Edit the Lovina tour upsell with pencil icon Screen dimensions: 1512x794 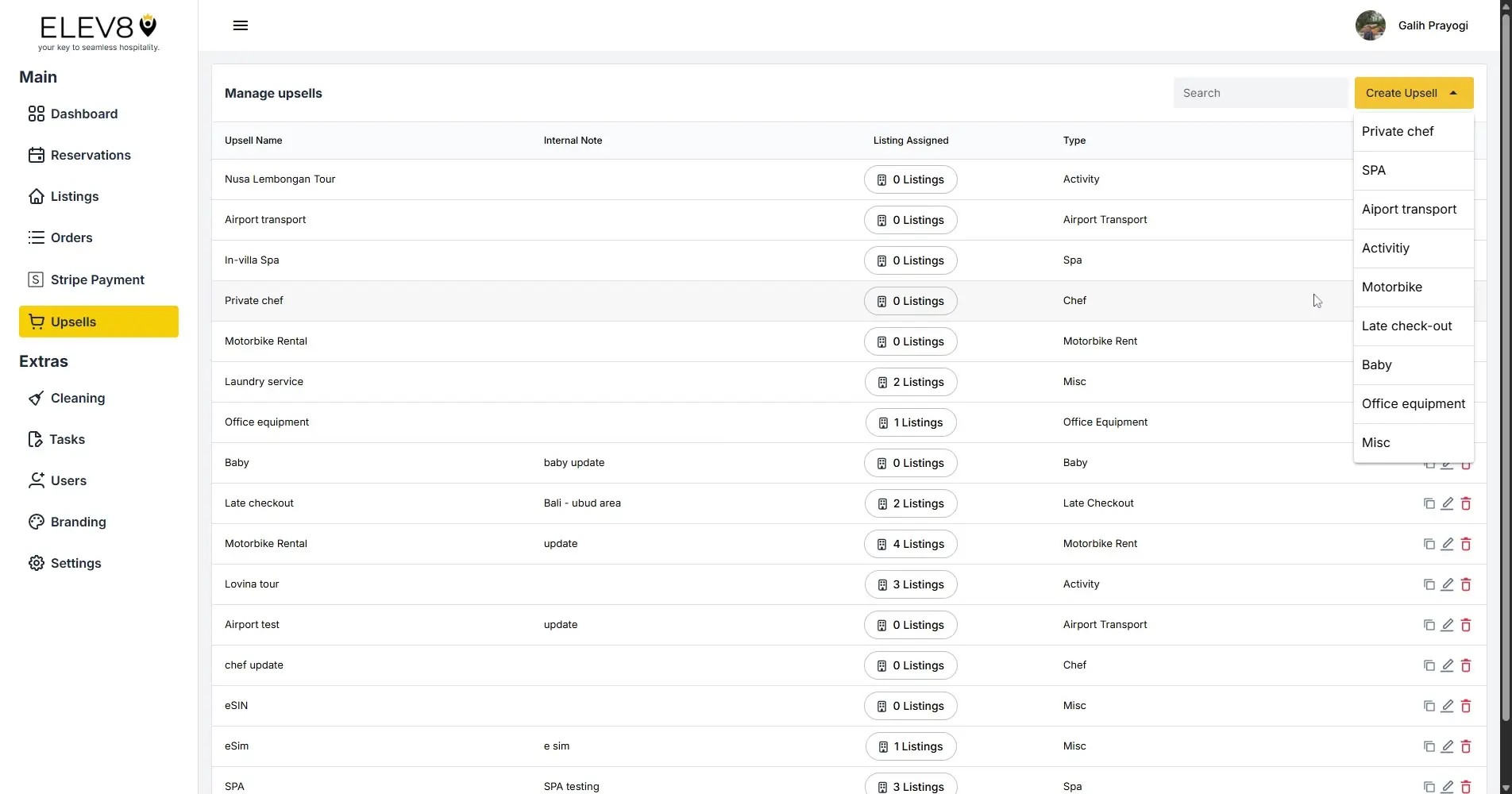point(1447,584)
